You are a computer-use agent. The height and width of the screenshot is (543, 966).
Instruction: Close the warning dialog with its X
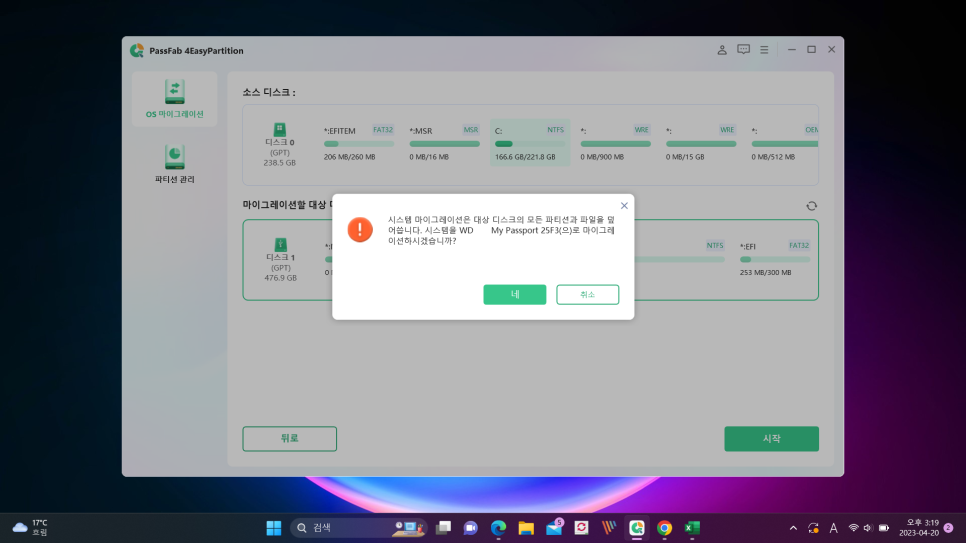[624, 206]
